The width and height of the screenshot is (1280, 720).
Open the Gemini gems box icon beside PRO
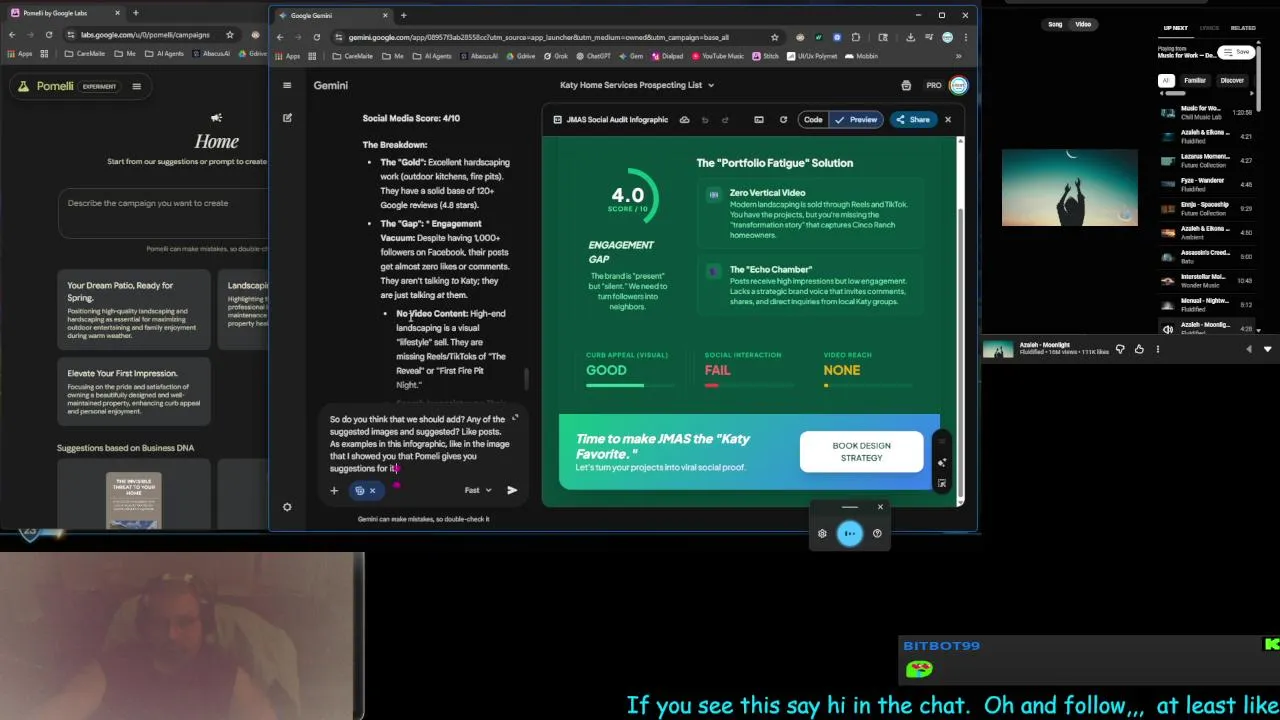pyautogui.click(x=906, y=85)
